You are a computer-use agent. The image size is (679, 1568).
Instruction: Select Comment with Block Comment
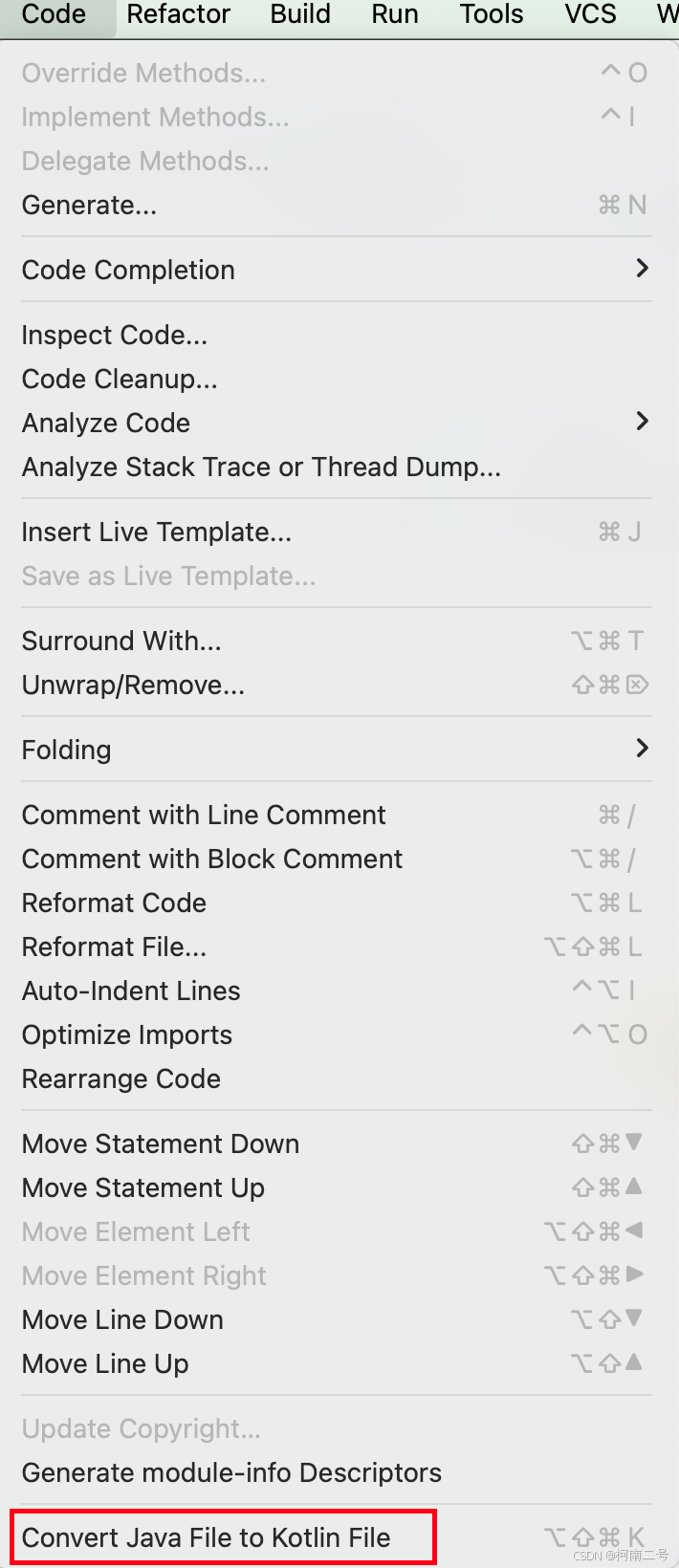(211, 859)
